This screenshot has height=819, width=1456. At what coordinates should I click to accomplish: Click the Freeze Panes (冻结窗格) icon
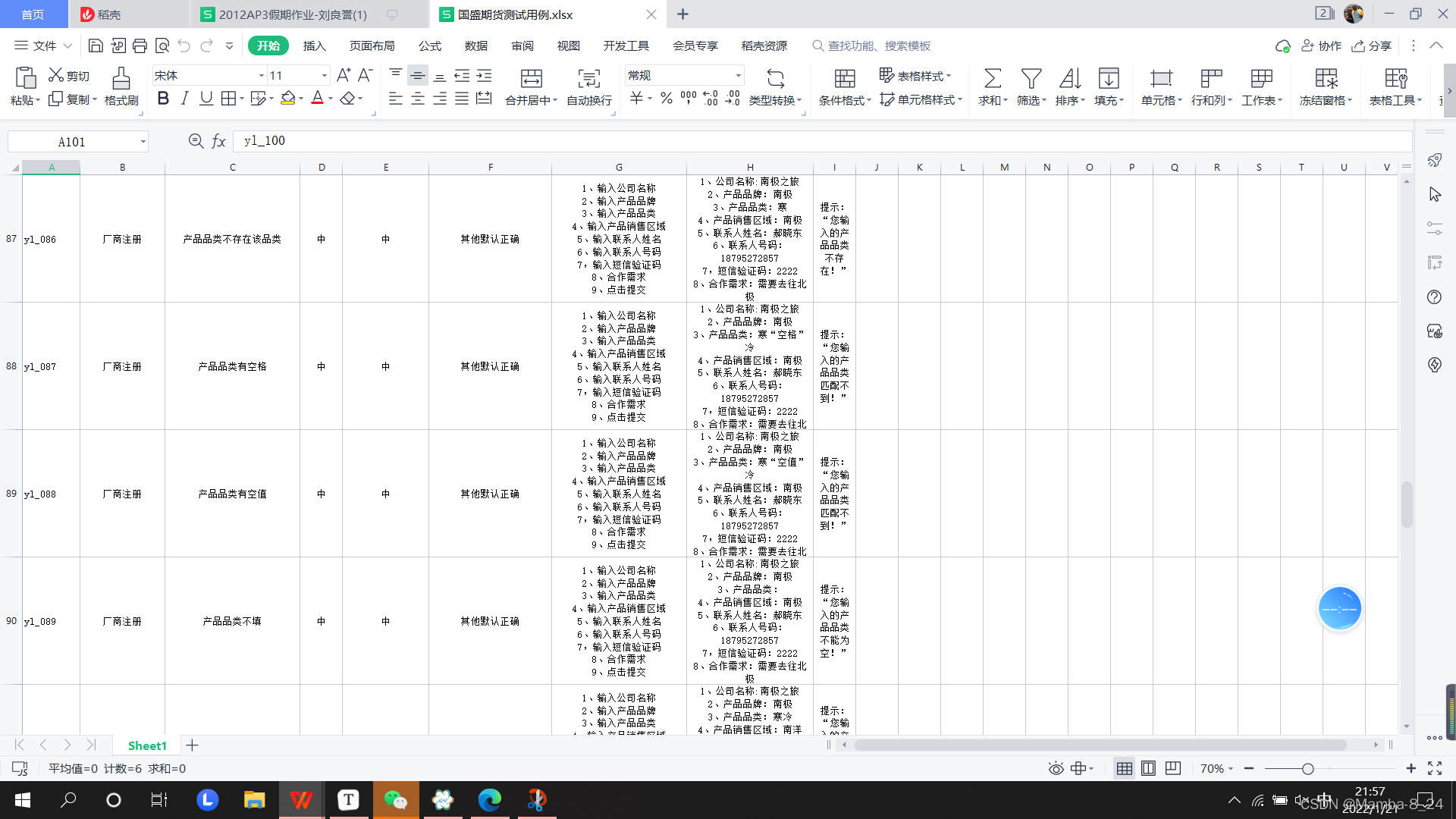pyautogui.click(x=1326, y=78)
